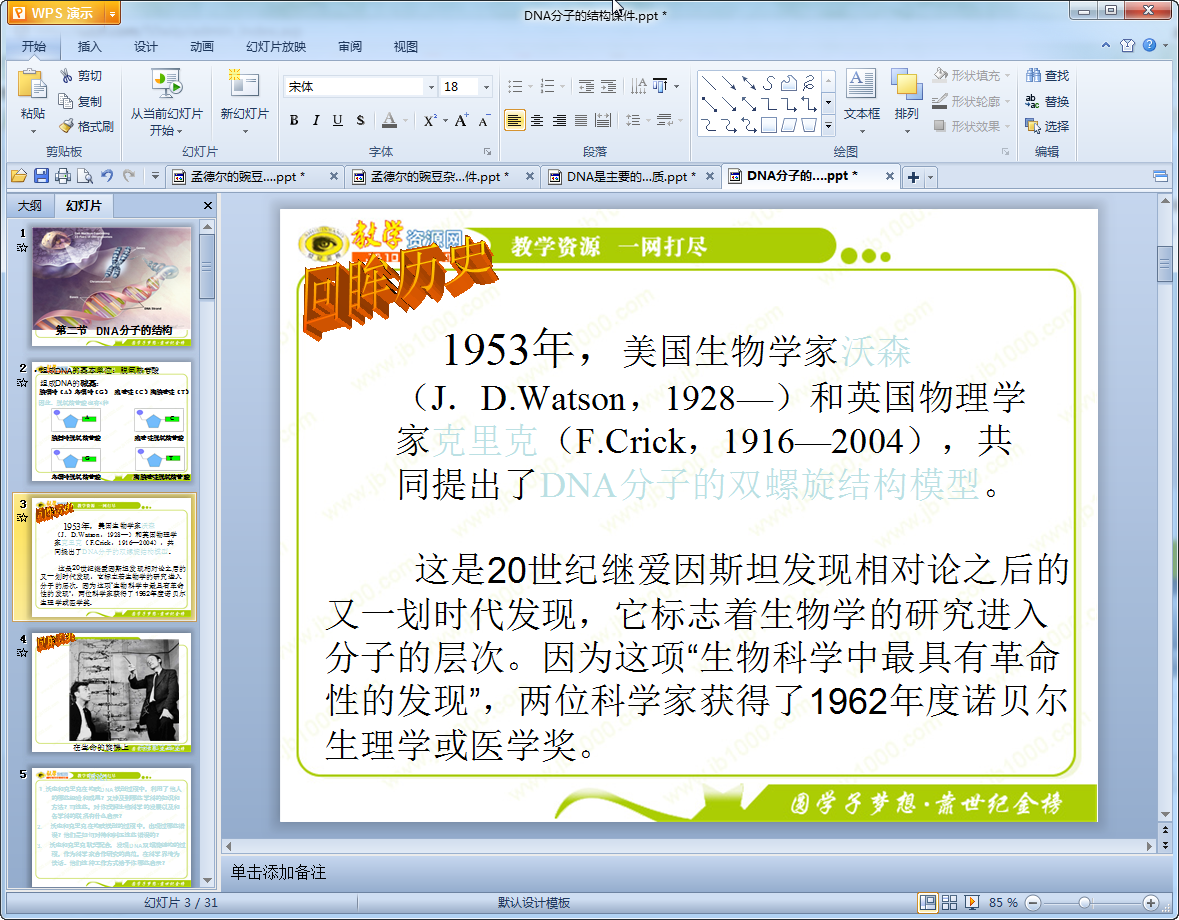Open the help question mark icon
The height and width of the screenshot is (920, 1179).
coord(1150,45)
